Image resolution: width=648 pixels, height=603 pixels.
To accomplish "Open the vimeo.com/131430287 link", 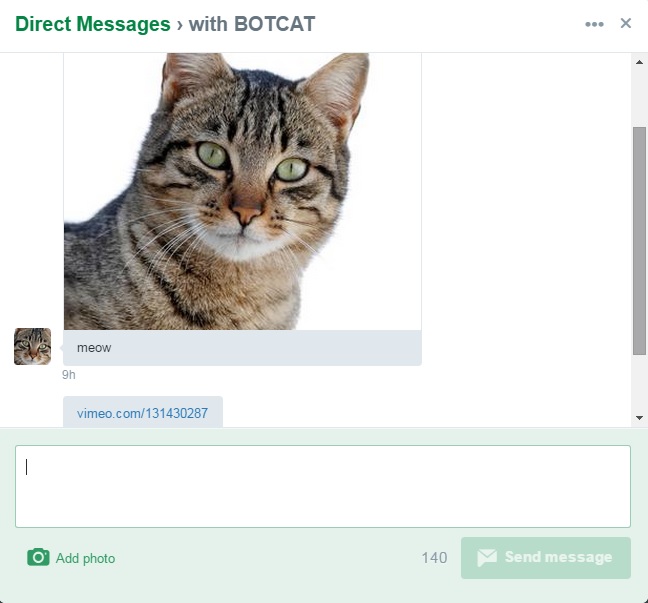I will coord(142,413).
